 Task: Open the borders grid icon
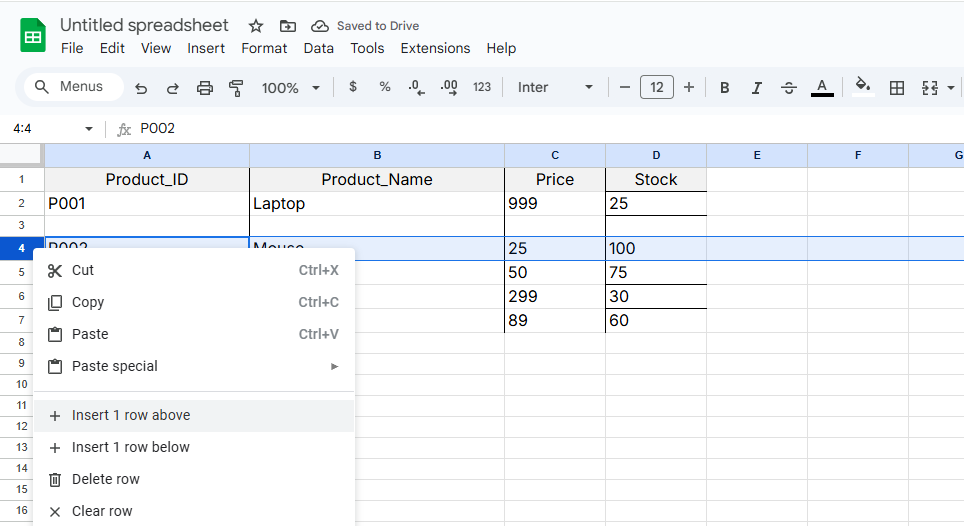click(897, 88)
